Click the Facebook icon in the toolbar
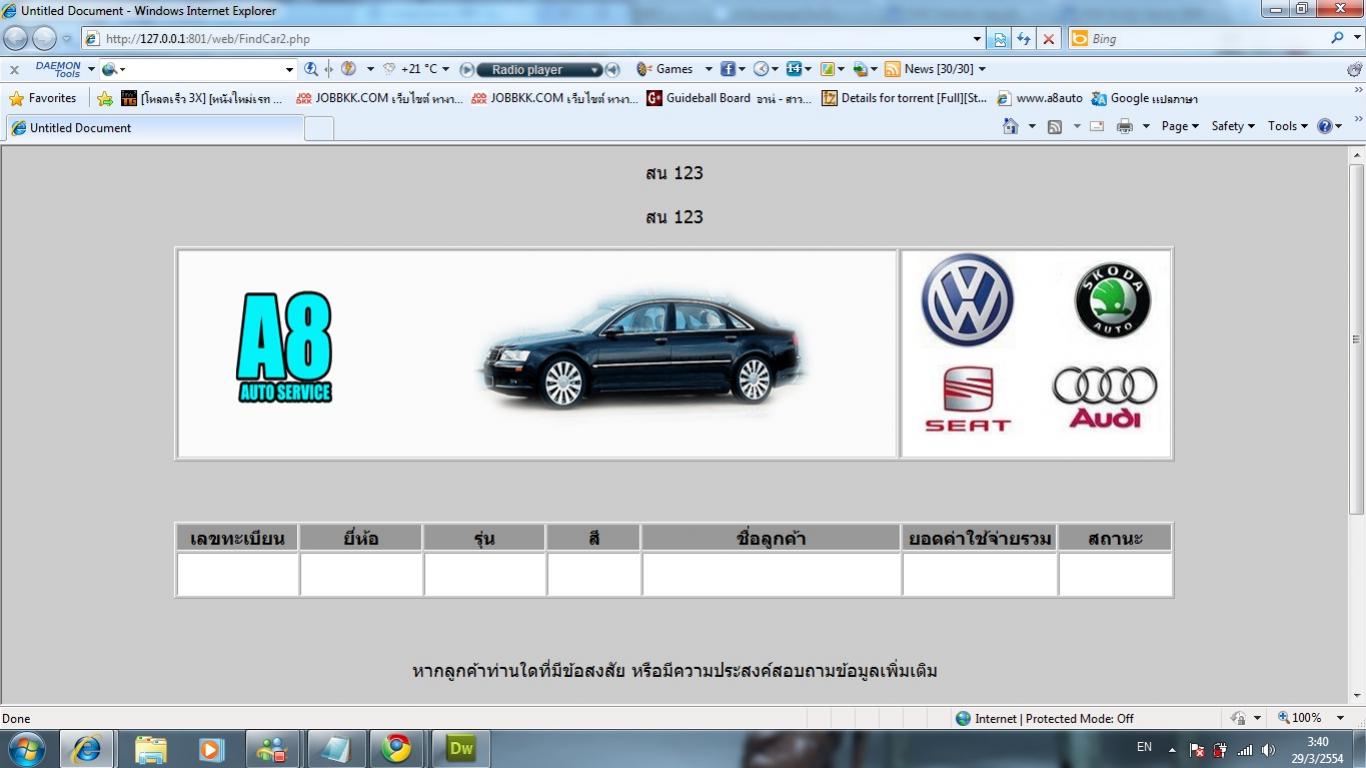This screenshot has width=1366, height=768. pyautogui.click(x=728, y=69)
